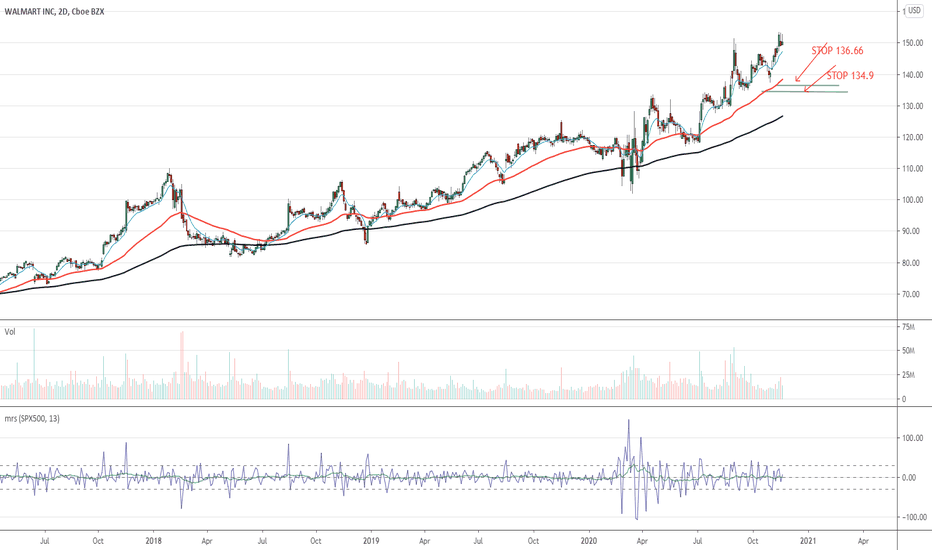Screen dimensions: 932x550
Task: Click the STOP 134.9 annotation text
Action: click(x=850, y=76)
